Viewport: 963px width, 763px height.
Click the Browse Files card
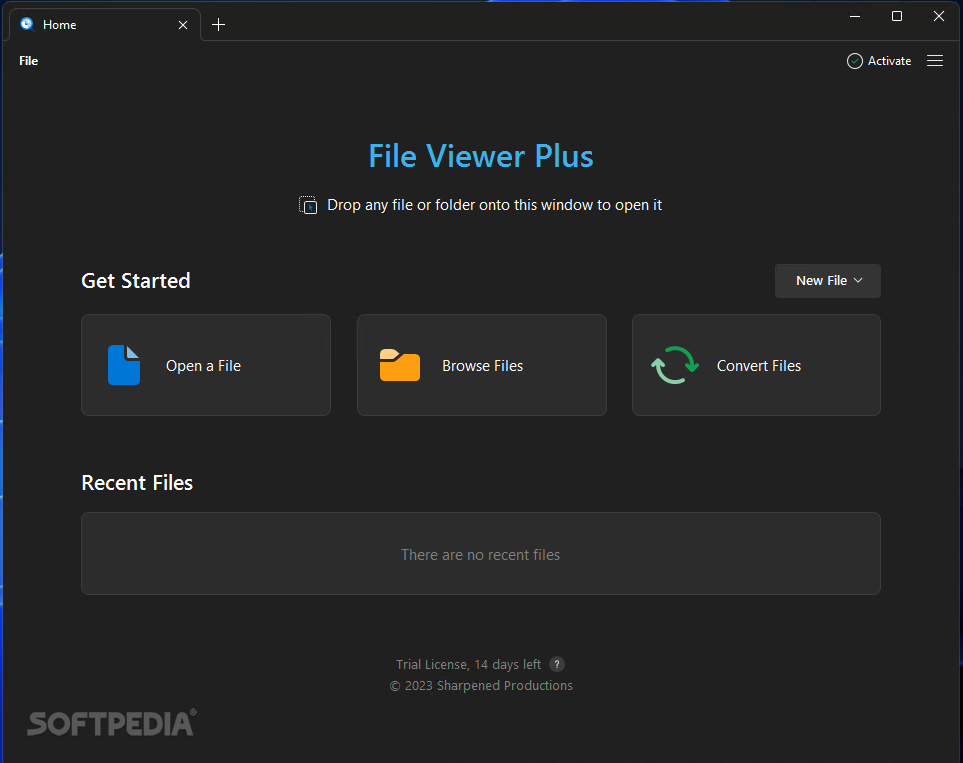pyautogui.click(x=482, y=365)
